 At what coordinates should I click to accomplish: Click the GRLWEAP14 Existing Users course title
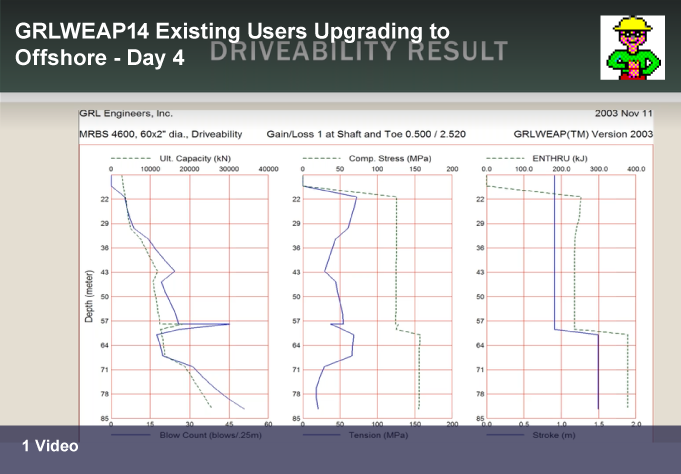click(x=232, y=44)
